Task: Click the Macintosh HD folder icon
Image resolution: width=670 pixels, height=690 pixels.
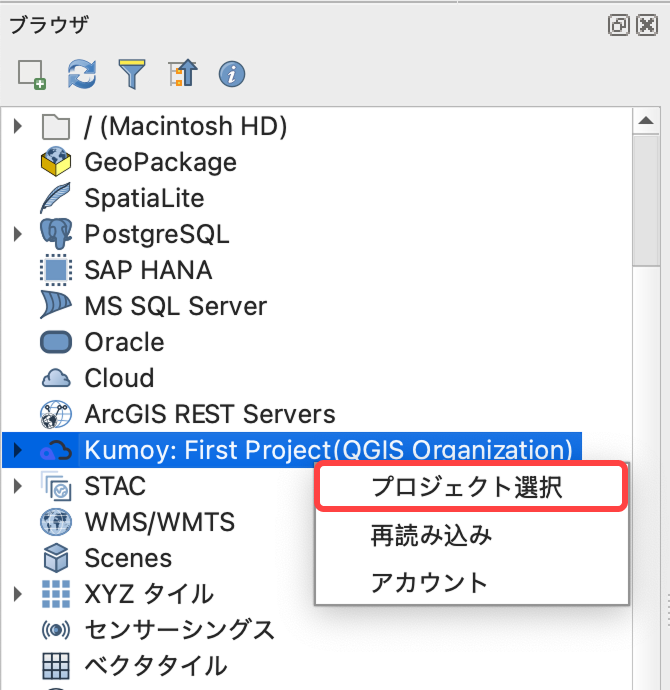Action: 55,127
